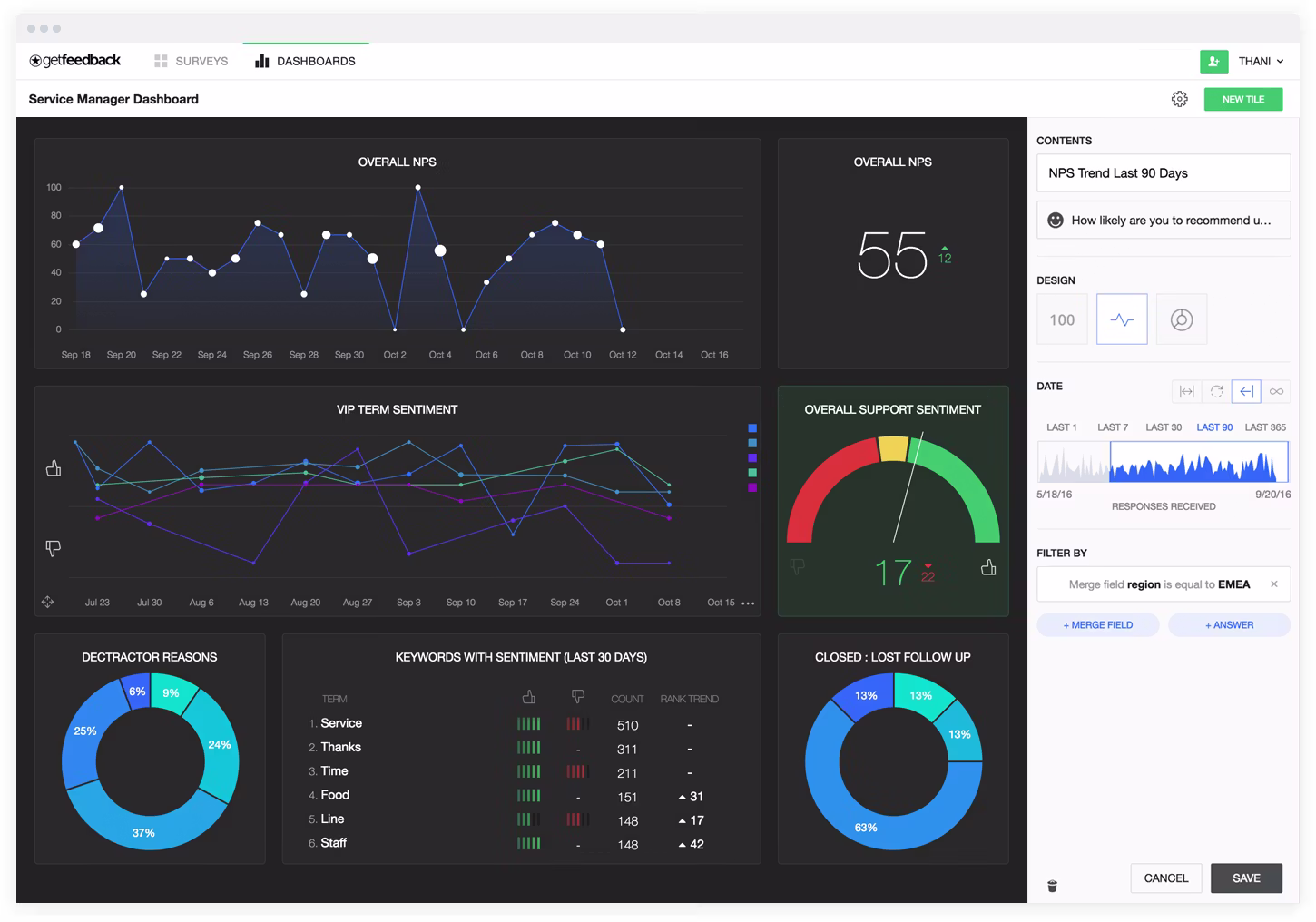
Task: Choose the trend line design option
Action: [1122, 319]
